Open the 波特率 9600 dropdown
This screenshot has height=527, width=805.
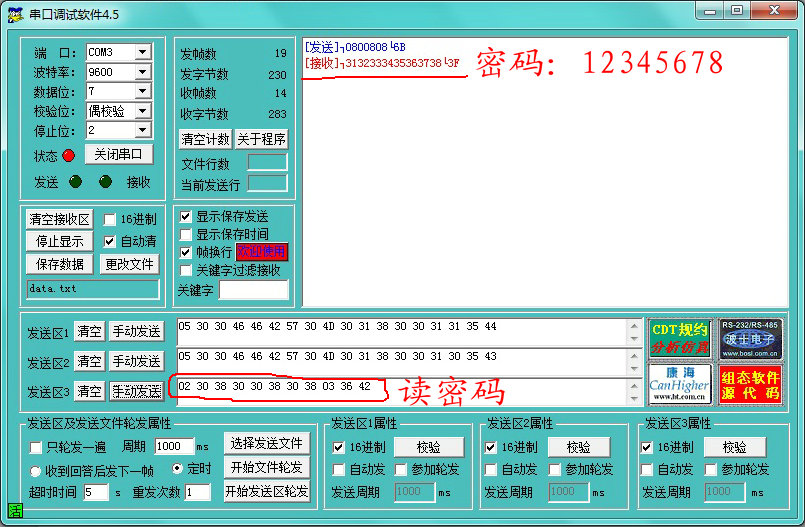[142, 72]
